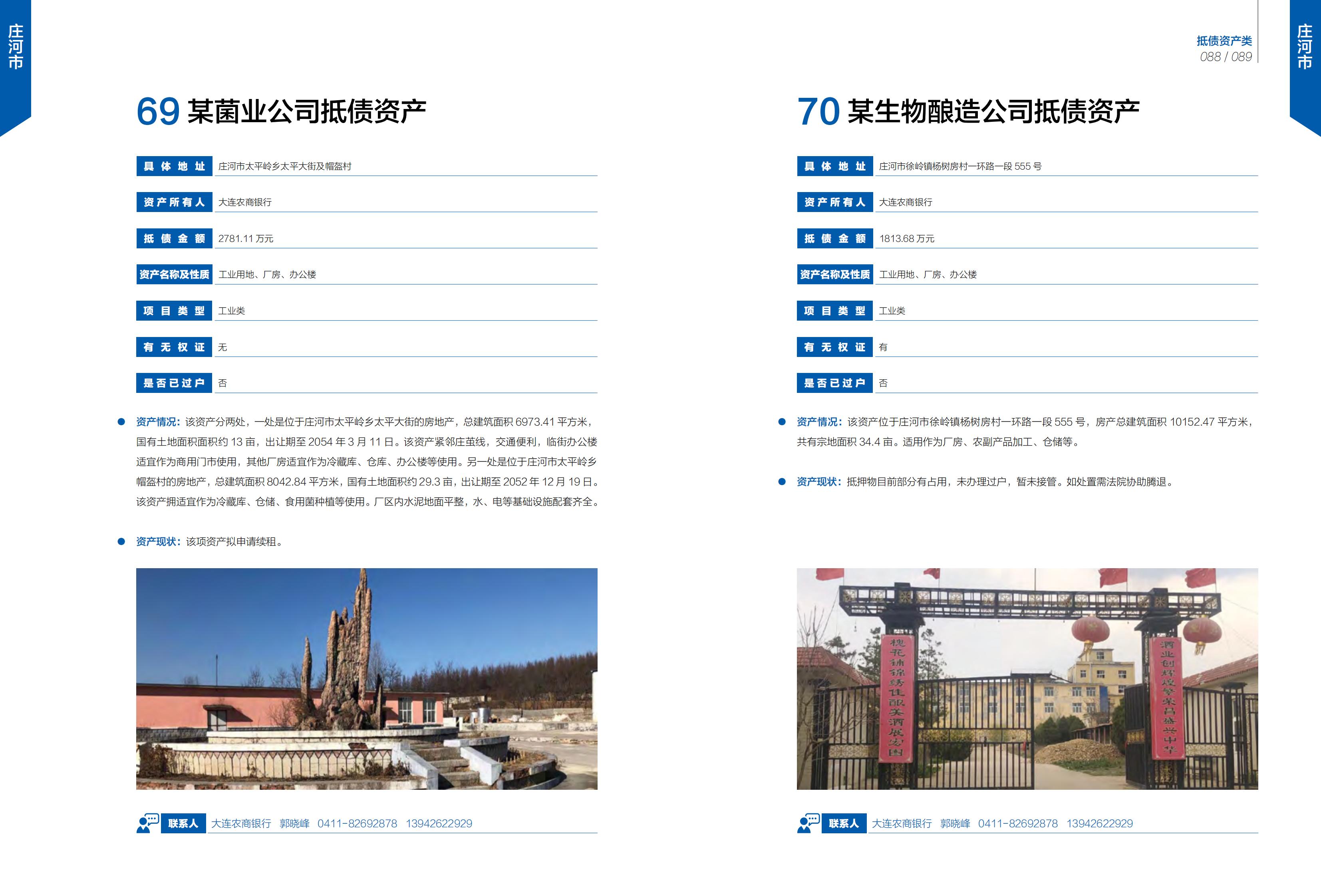Click the rock sculpture factory photo
Viewport: 1321px width, 896px height.
pos(367,678)
